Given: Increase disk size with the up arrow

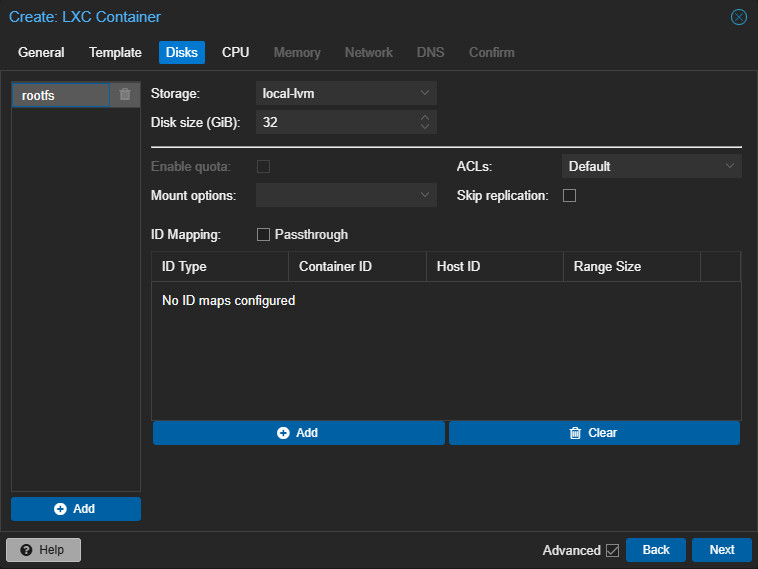Looking at the screenshot, I should coord(424,117).
